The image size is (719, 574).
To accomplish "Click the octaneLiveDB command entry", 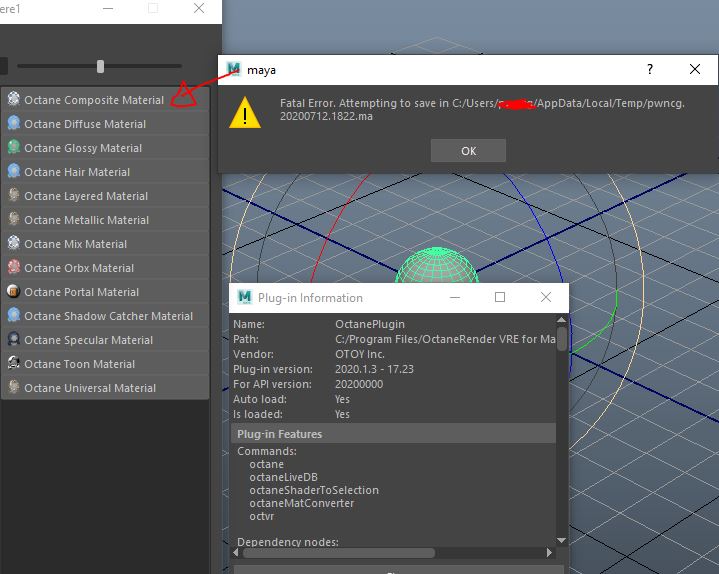I will point(283,477).
